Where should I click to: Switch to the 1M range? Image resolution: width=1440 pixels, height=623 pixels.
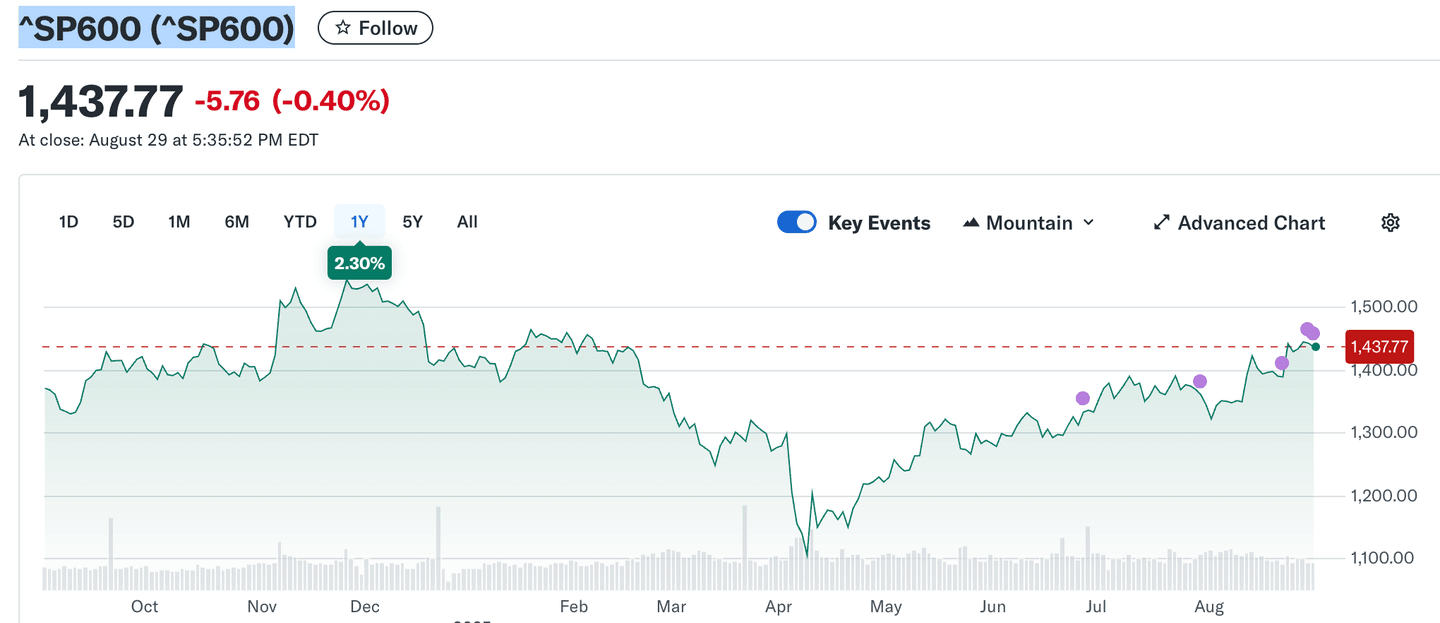pos(179,222)
